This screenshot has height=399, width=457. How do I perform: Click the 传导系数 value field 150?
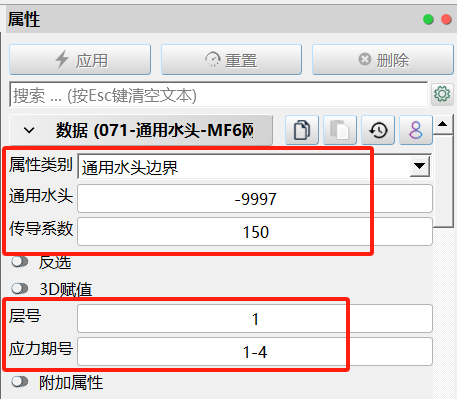255,232
